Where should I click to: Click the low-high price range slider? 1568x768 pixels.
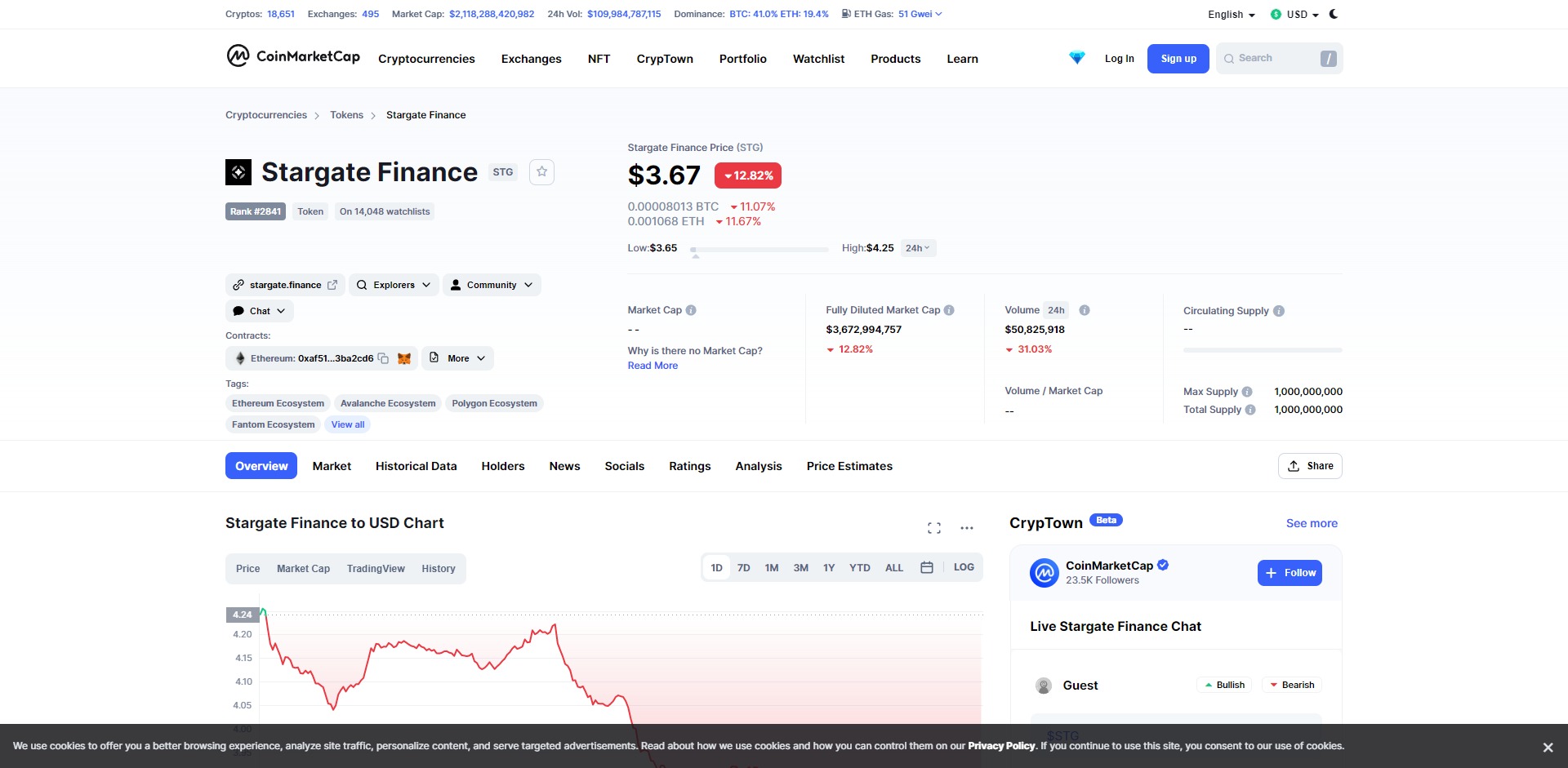(759, 250)
